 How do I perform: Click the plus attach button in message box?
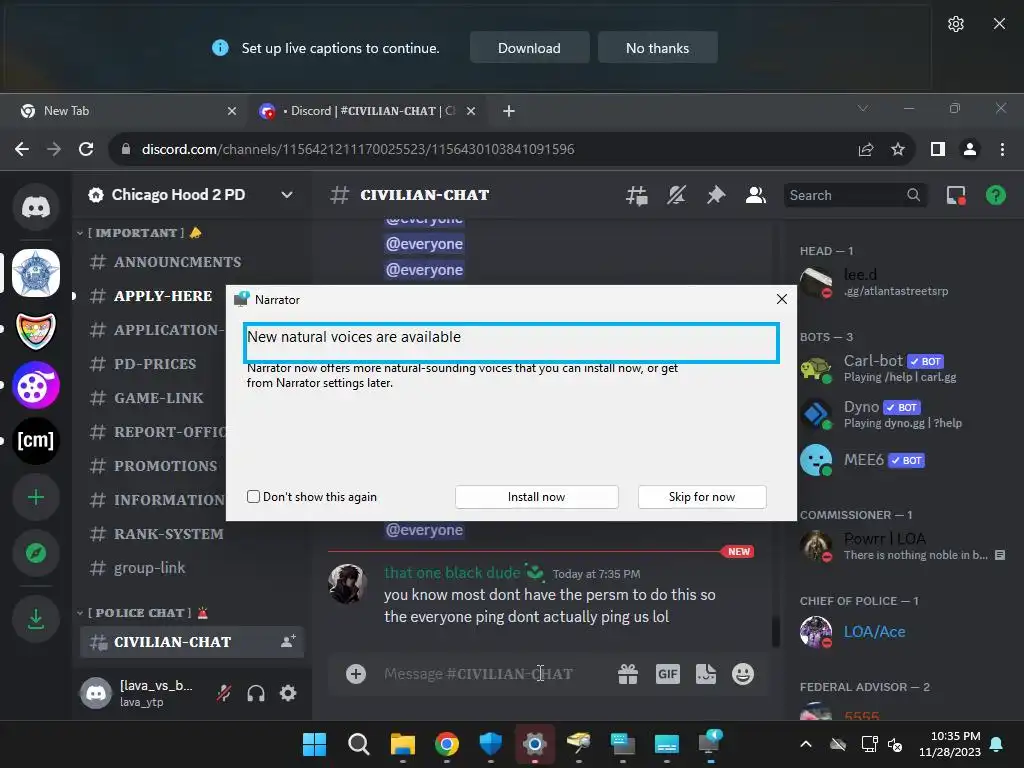coord(356,674)
